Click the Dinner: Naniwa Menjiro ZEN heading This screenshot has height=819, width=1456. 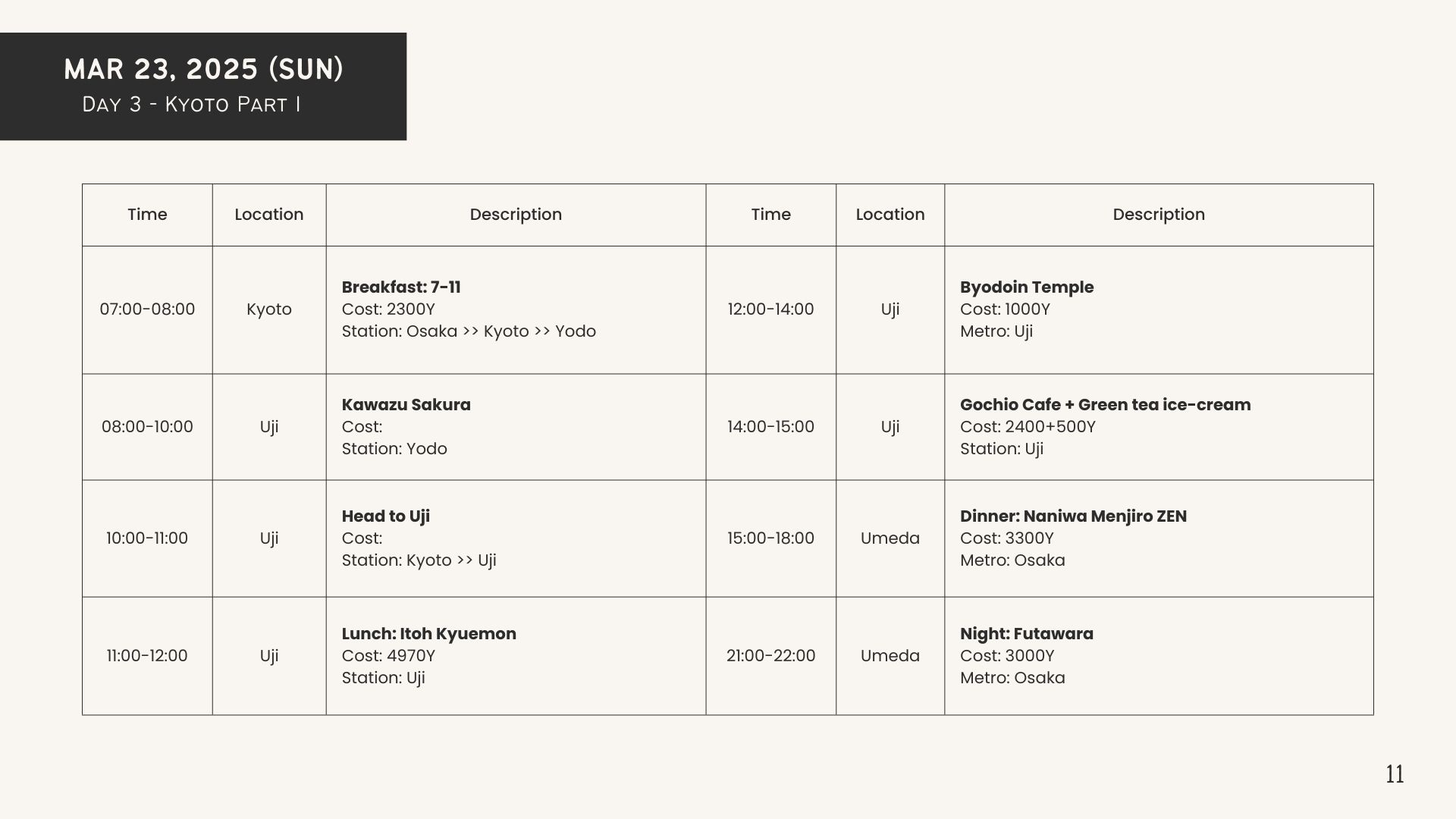[x=1073, y=516]
